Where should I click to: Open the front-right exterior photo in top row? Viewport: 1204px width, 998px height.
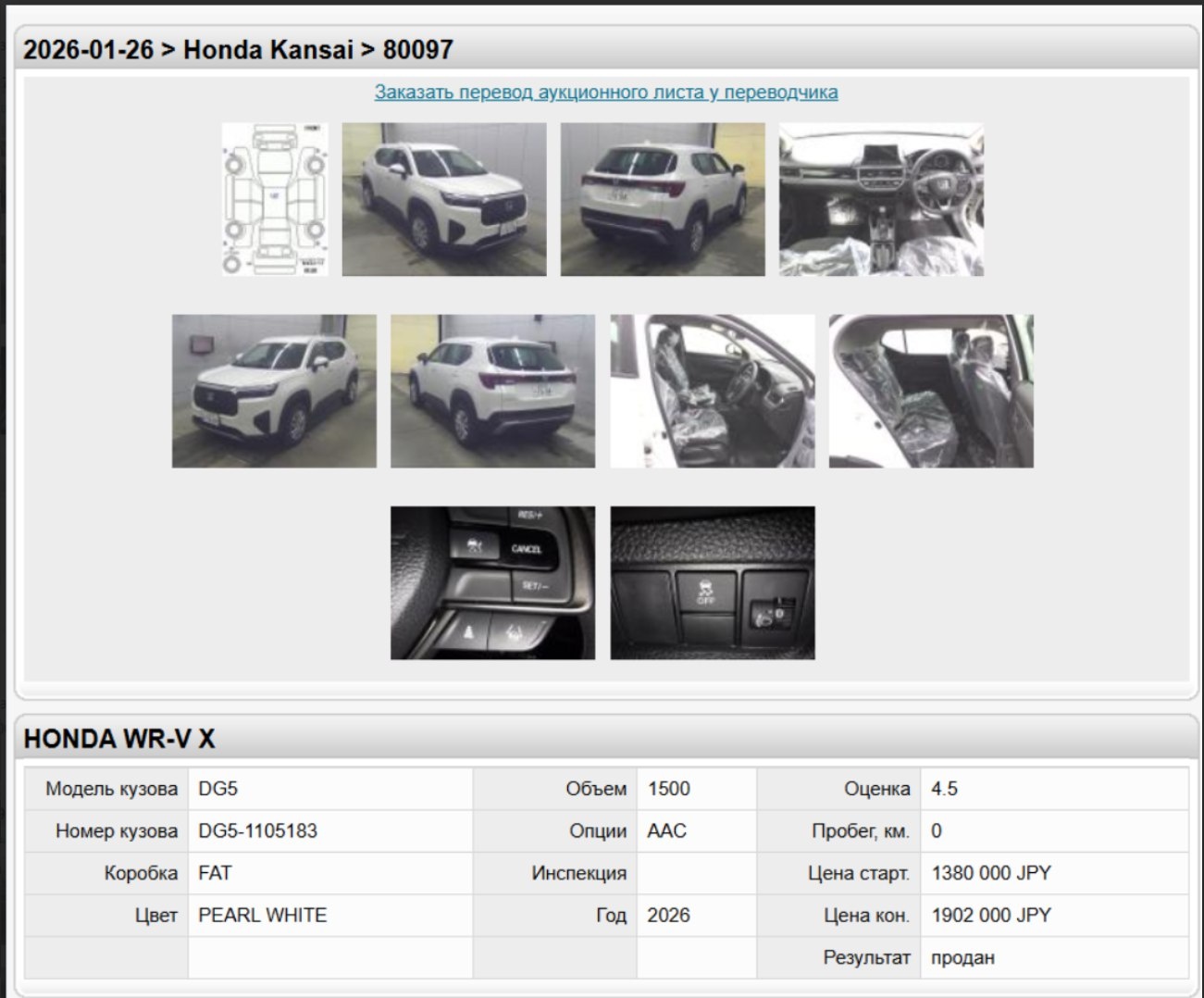click(444, 199)
